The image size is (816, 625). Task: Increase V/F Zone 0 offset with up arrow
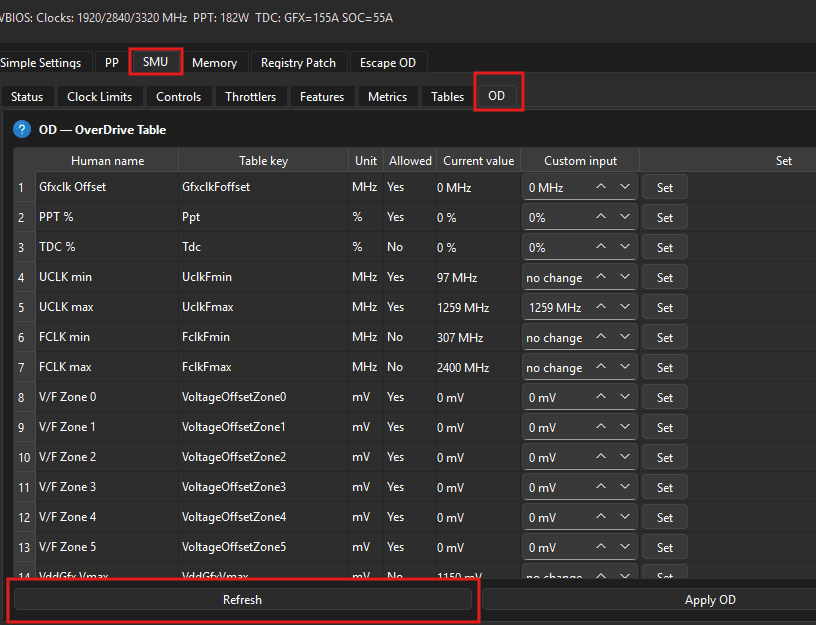click(601, 397)
